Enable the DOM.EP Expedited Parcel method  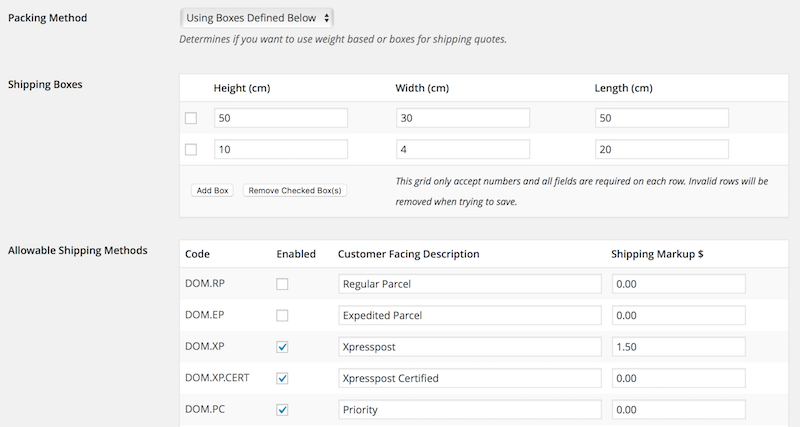pos(282,315)
